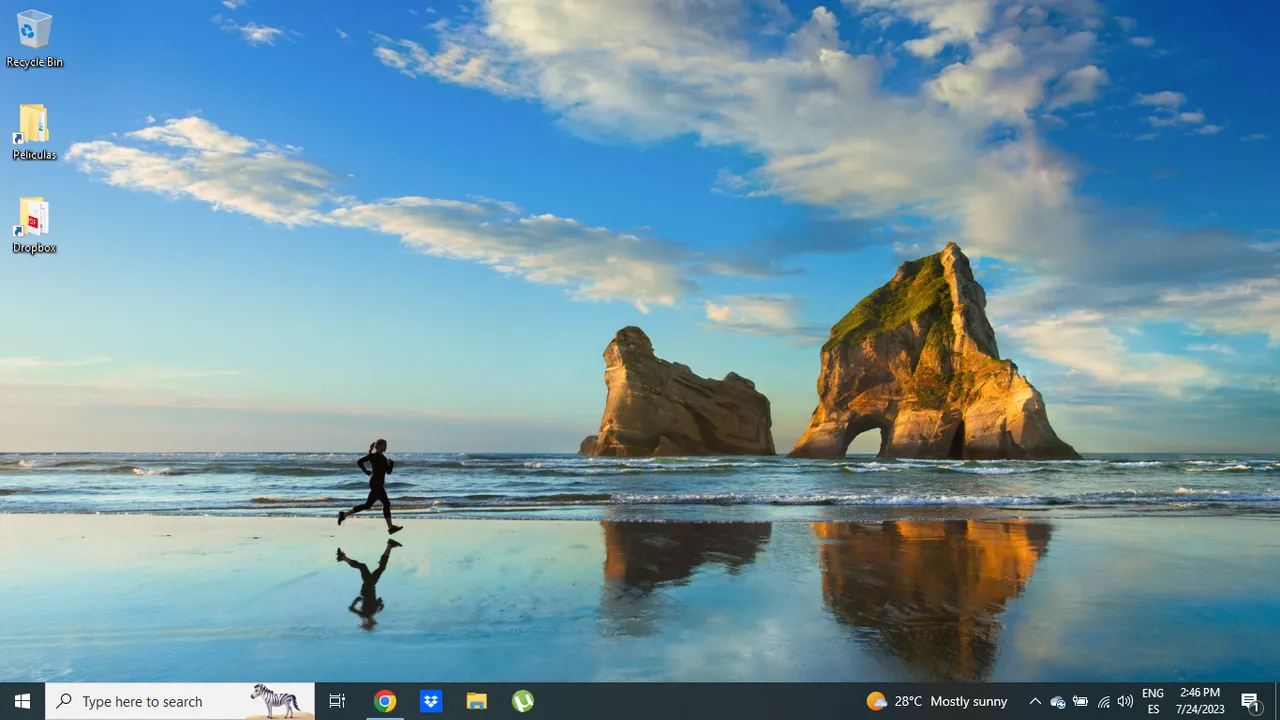1280x720 pixels.
Task: Open the clock showing 2:46 PM
Action: point(1200,701)
